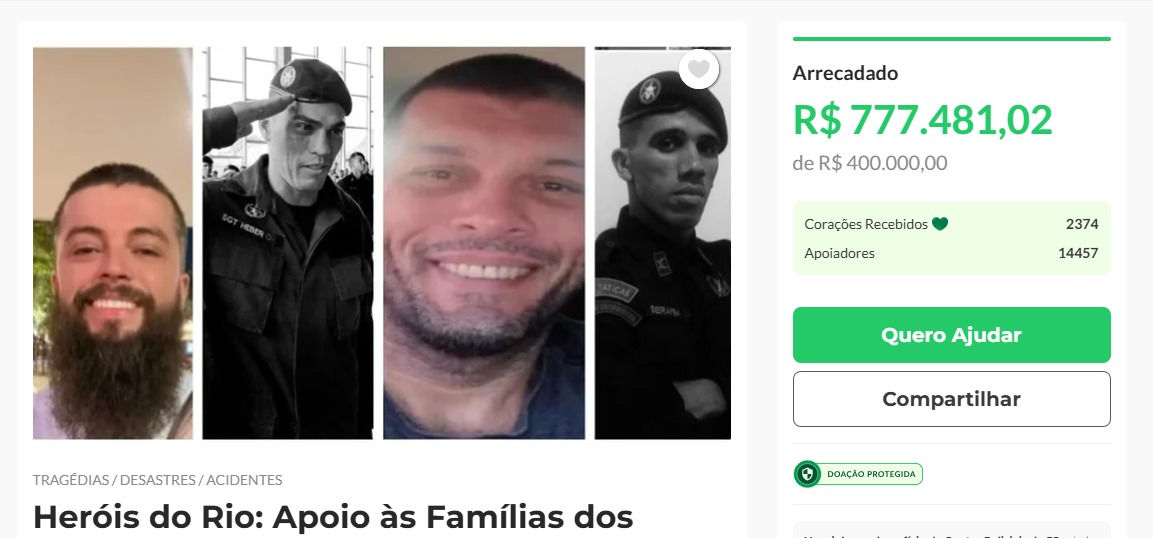Viewport: 1153px width, 538px height.
Task: Click the green heart beside Corações Recebidos
Action: [x=940, y=224]
